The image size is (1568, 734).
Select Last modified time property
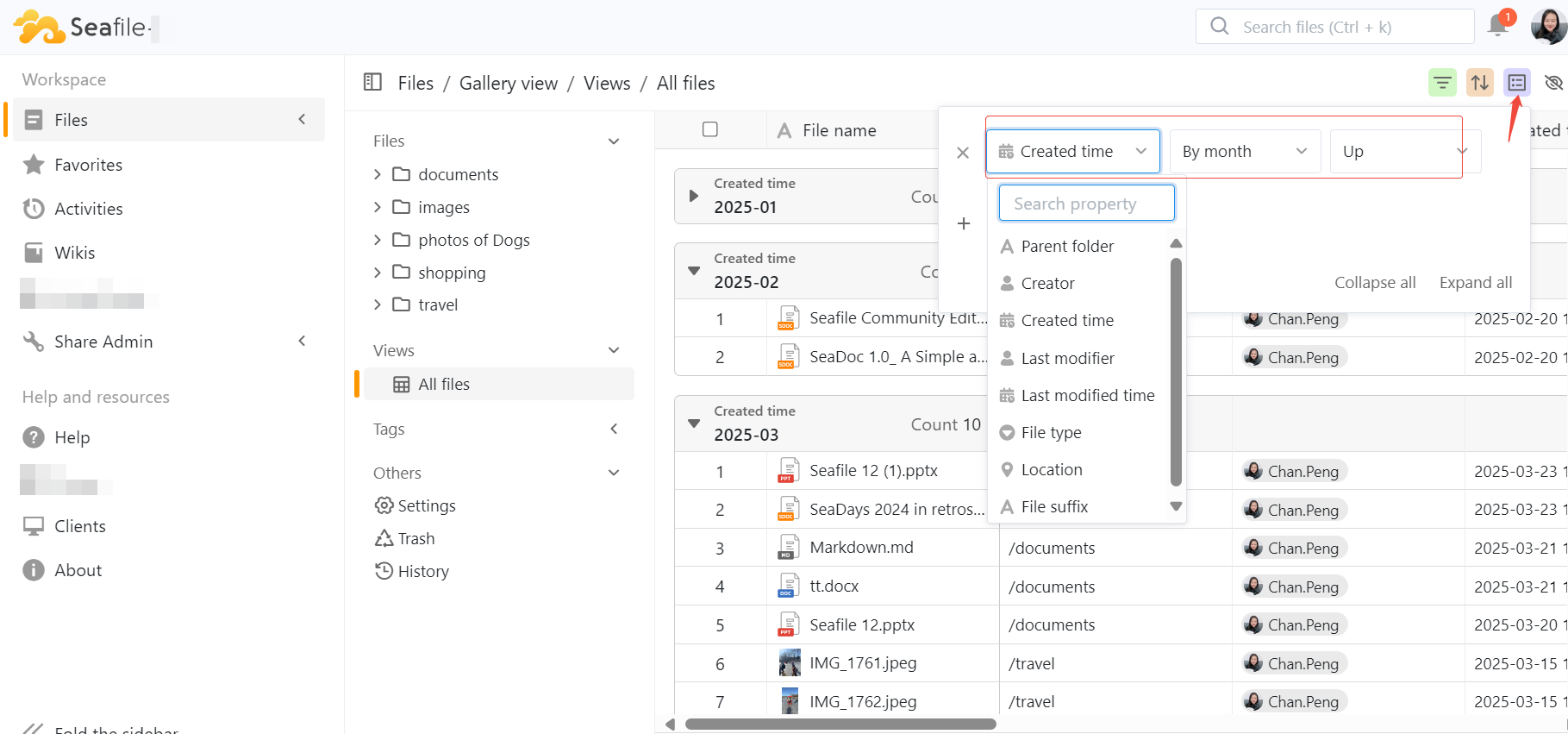pos(1087,395)
